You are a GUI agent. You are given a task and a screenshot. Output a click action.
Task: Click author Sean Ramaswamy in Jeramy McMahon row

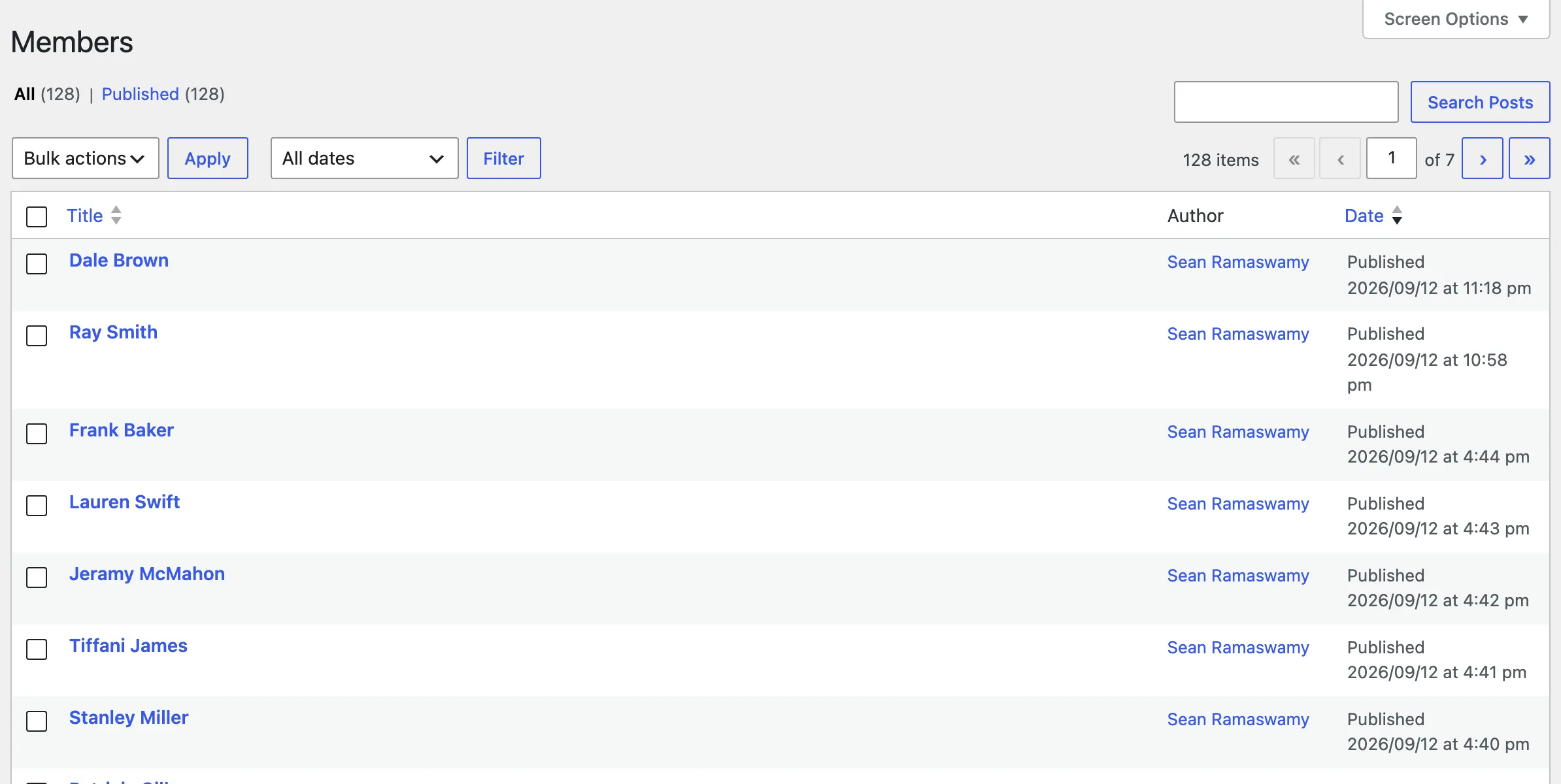[x=1238, y=576]
